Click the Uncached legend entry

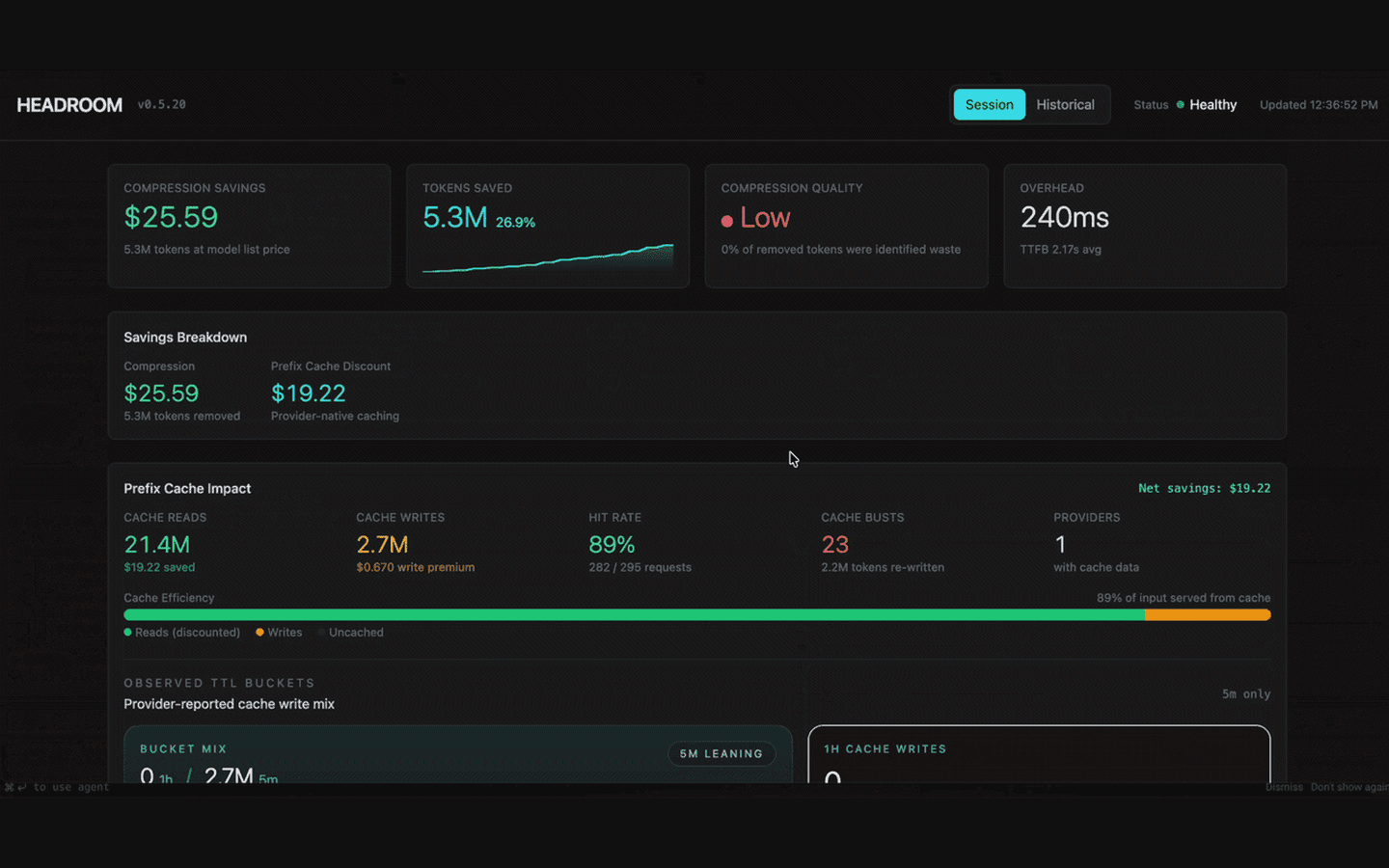coord(351,633)
